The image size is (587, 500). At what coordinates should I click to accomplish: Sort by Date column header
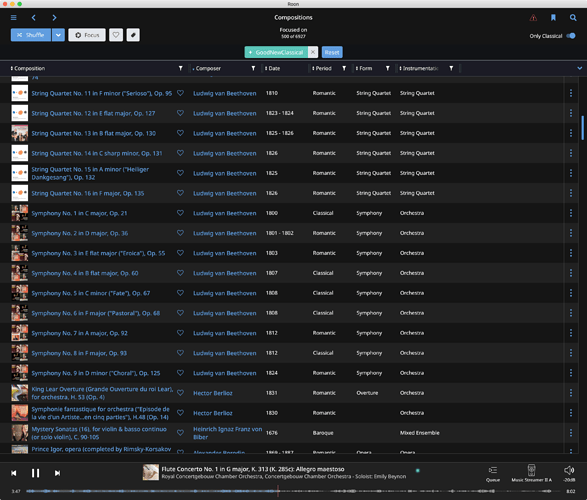point(273,68)
